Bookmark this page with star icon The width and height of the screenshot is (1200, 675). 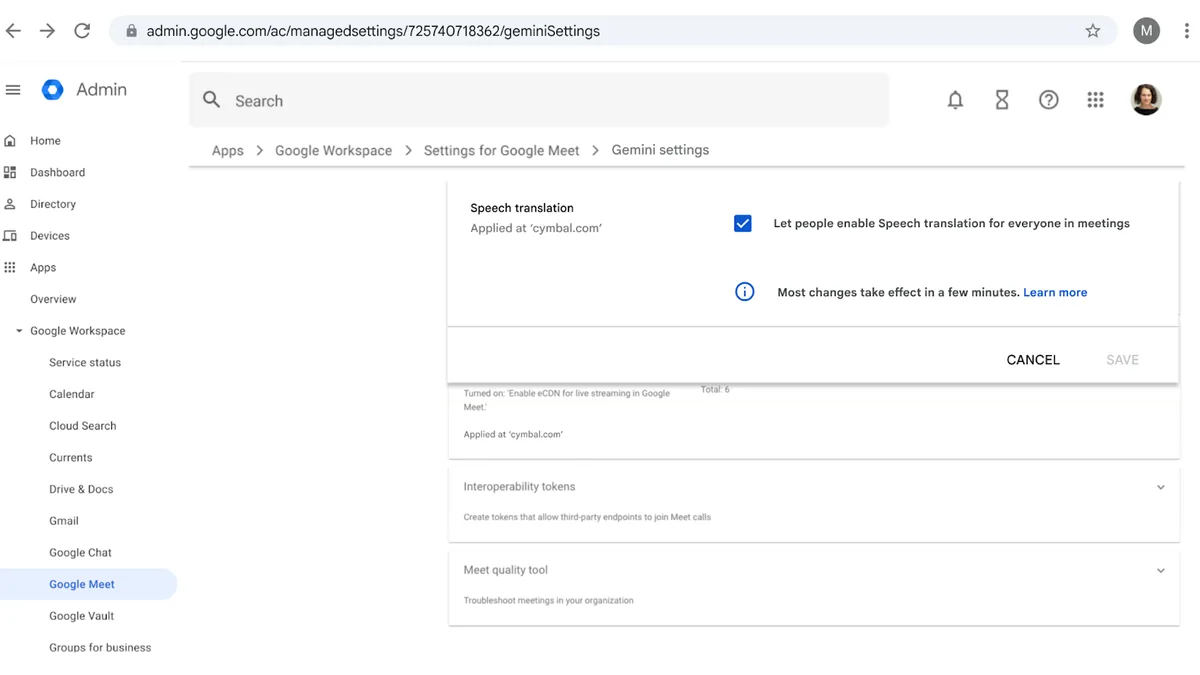click(1093, 31)
